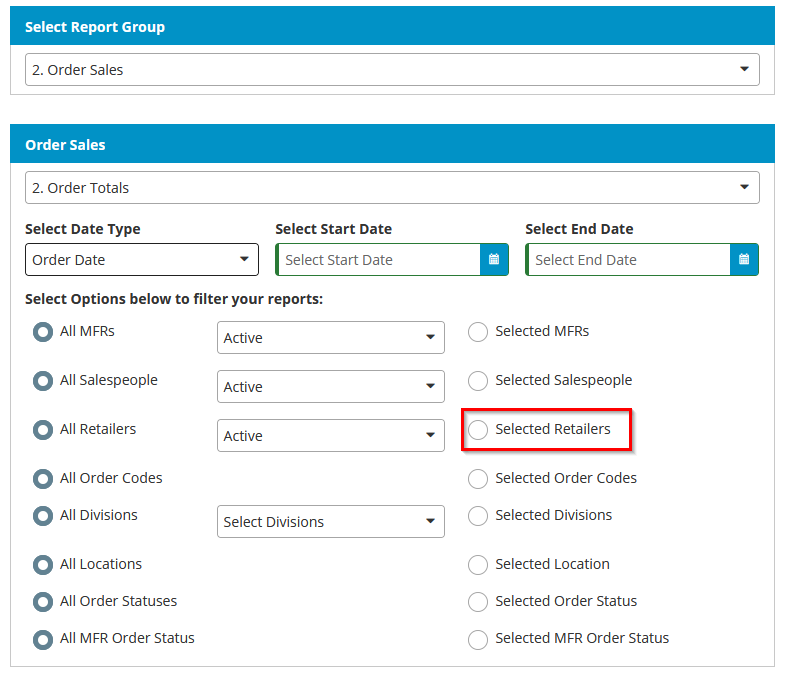Open the Start Date calendar icon
This screenshot has height=679, width=791.
tap(494, 260)
